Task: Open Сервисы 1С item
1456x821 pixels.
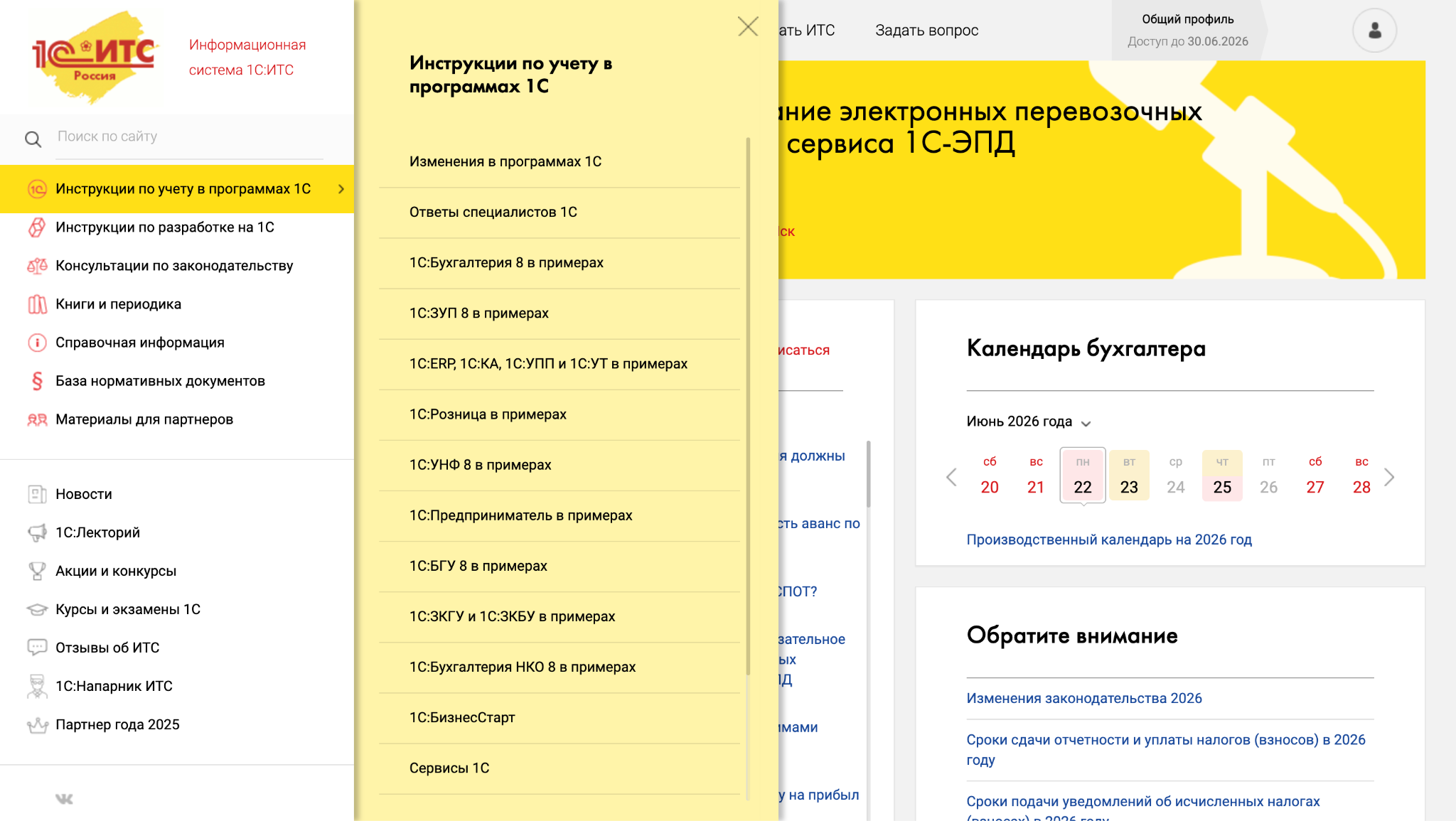Action: click(560, 768)
